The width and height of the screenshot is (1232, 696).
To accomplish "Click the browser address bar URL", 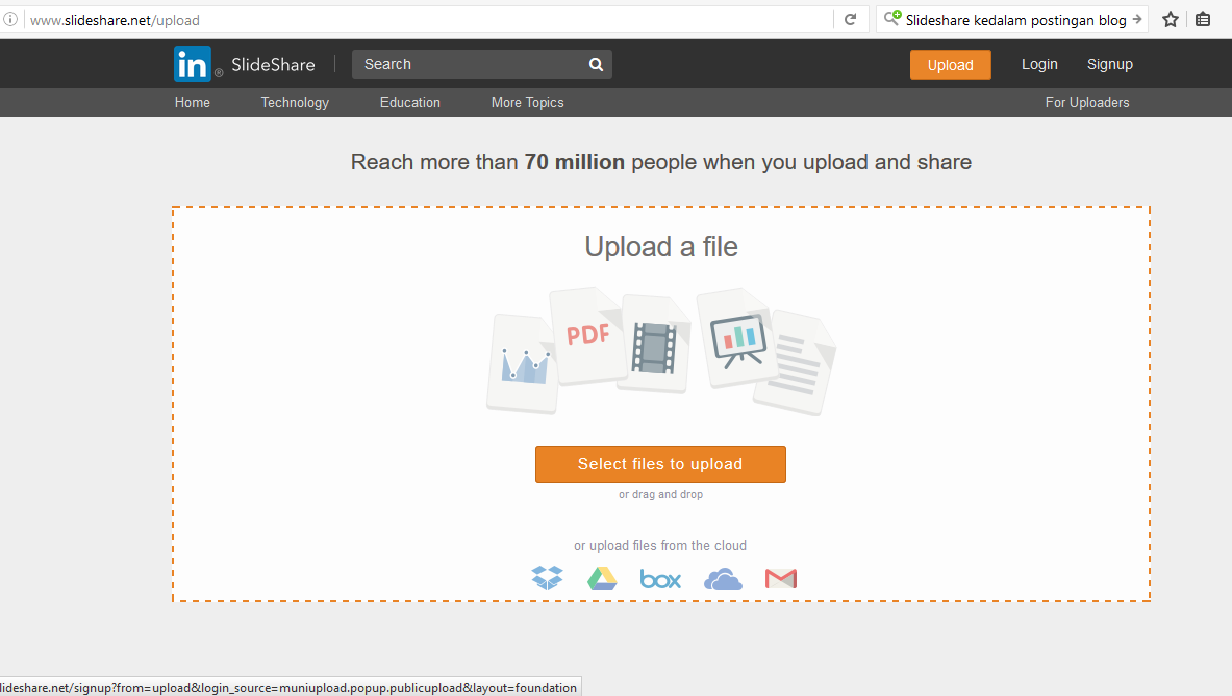I will [x=115, y=19].
